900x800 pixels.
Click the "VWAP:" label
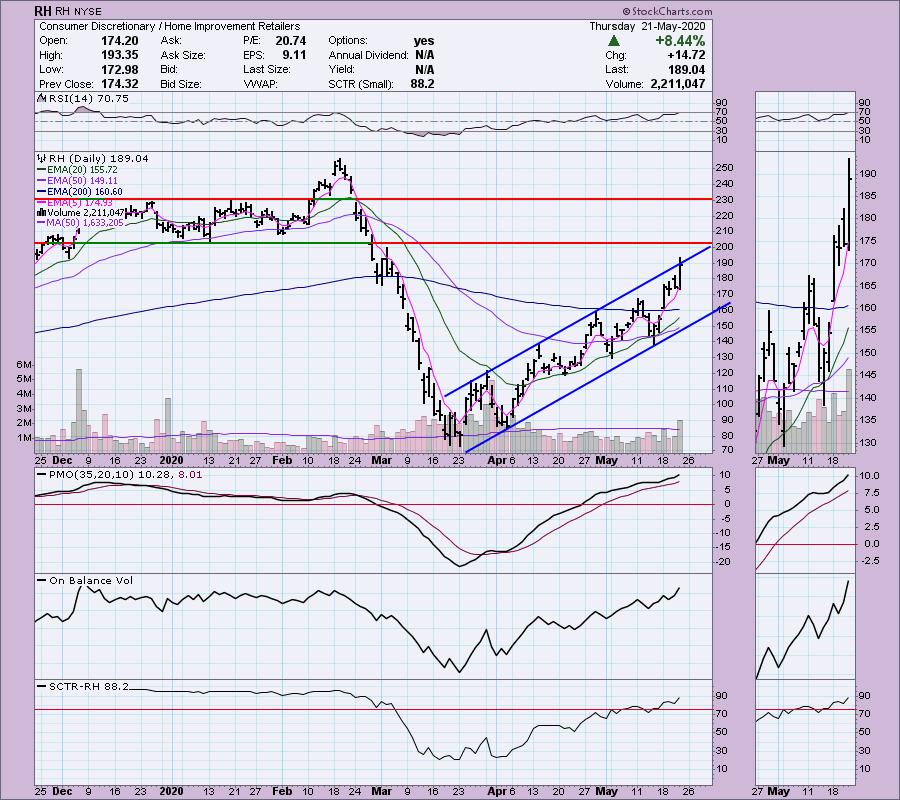point(260,84)
